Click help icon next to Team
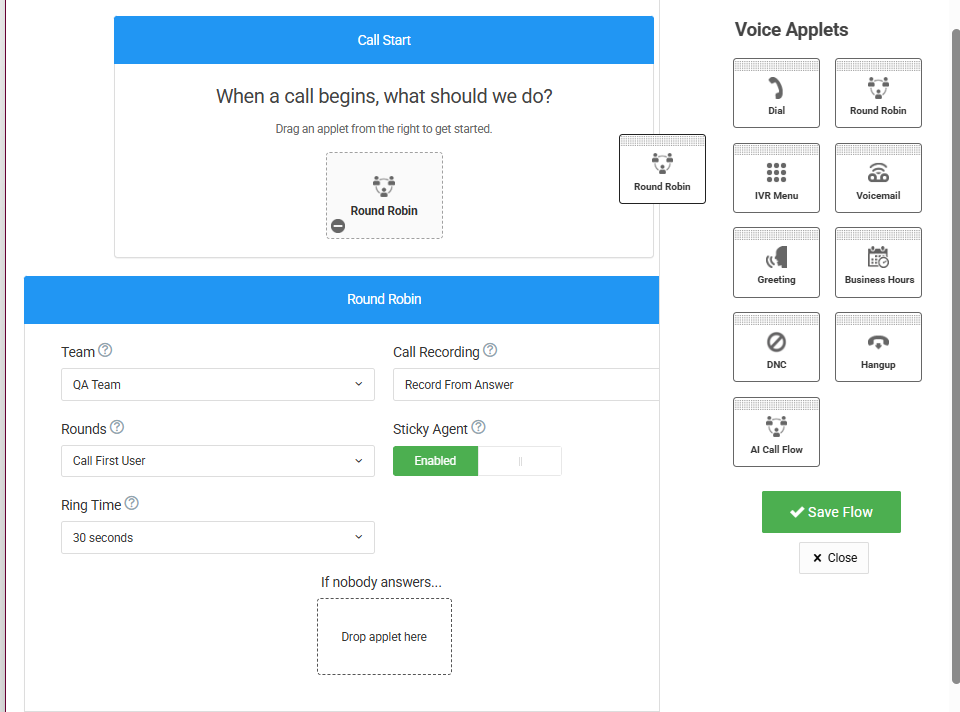The image size is (960, 712). click(x=105, y=351)
